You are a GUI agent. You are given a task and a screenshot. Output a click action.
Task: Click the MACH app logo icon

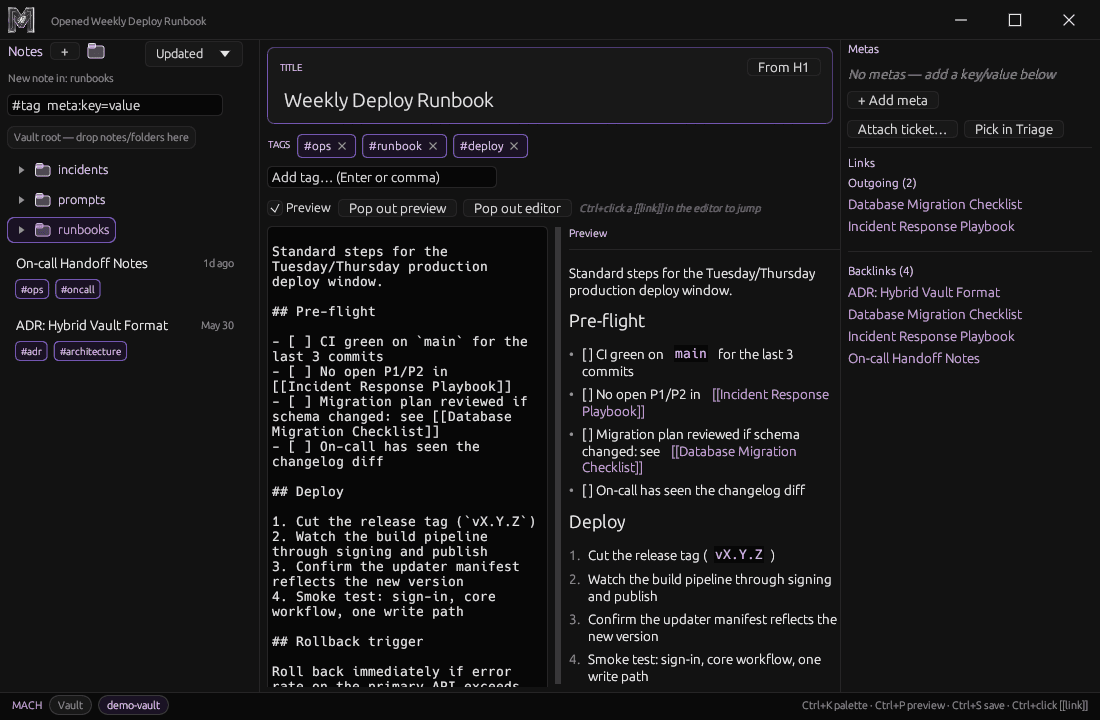[21, 20]
